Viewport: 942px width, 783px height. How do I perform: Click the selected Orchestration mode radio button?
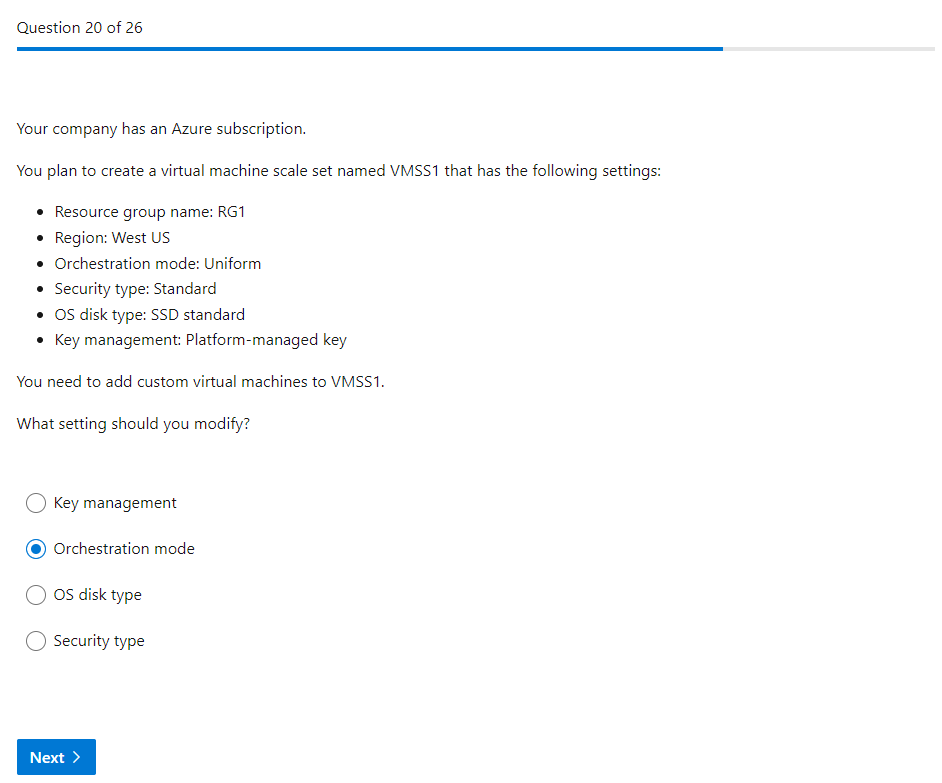point(36,549)
